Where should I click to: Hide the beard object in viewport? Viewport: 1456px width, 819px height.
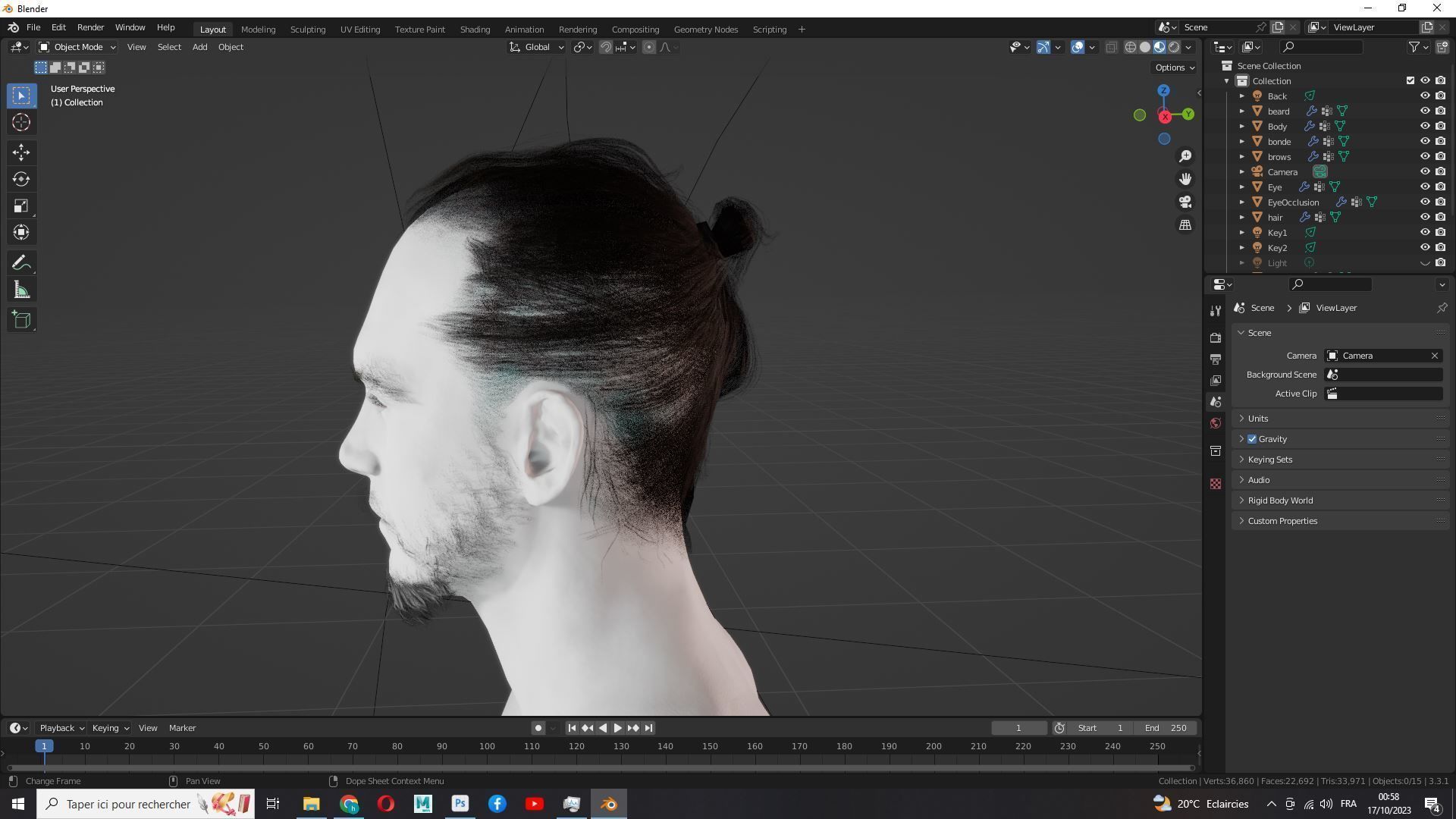click(1424, 111)
